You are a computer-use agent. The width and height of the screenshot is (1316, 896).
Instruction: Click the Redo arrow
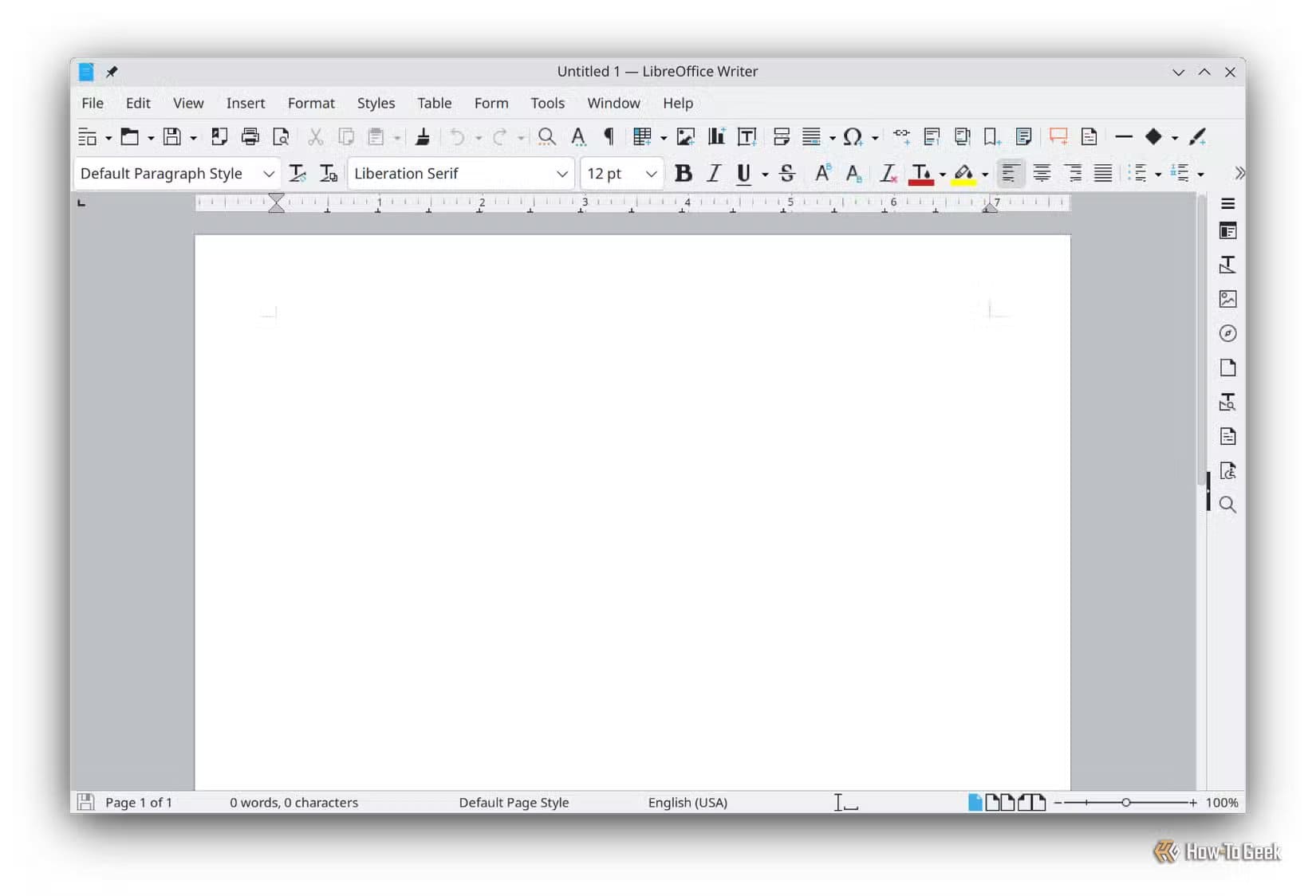tap(500, 137)
